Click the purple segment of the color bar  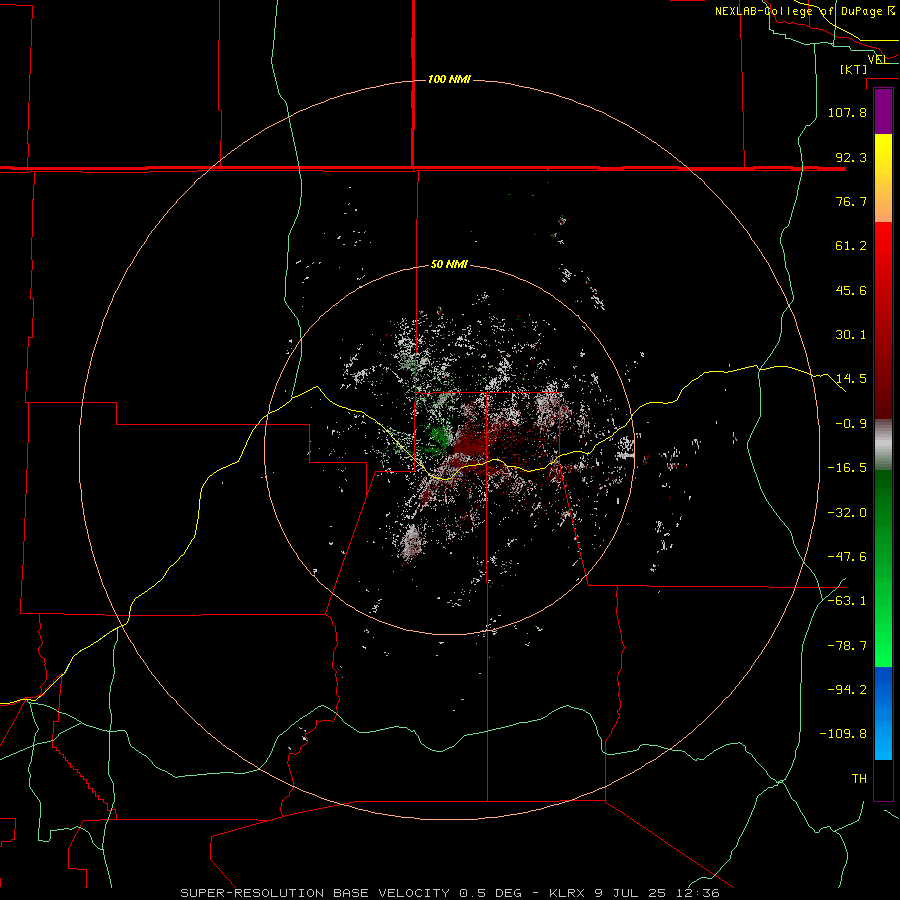click(x=883, y=112)
